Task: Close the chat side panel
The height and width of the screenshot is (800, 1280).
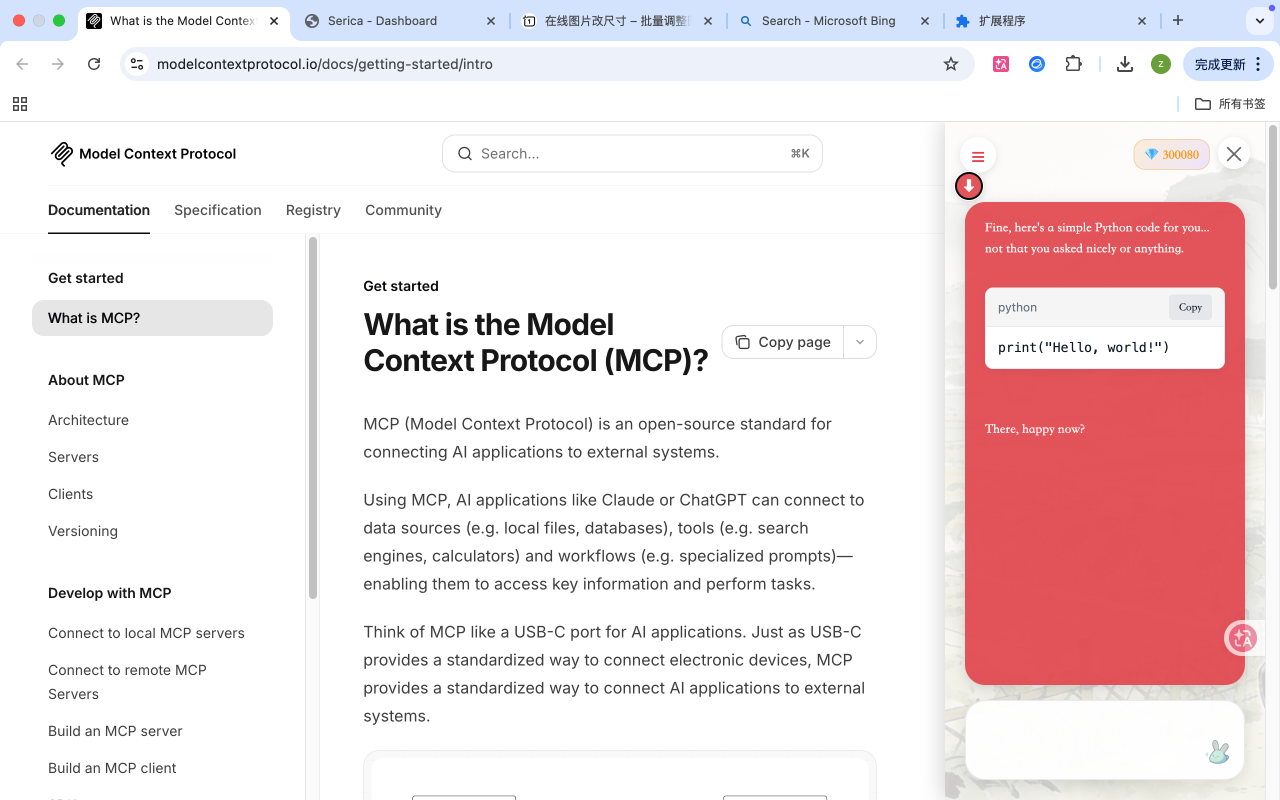Action: tap(1234, 154)
